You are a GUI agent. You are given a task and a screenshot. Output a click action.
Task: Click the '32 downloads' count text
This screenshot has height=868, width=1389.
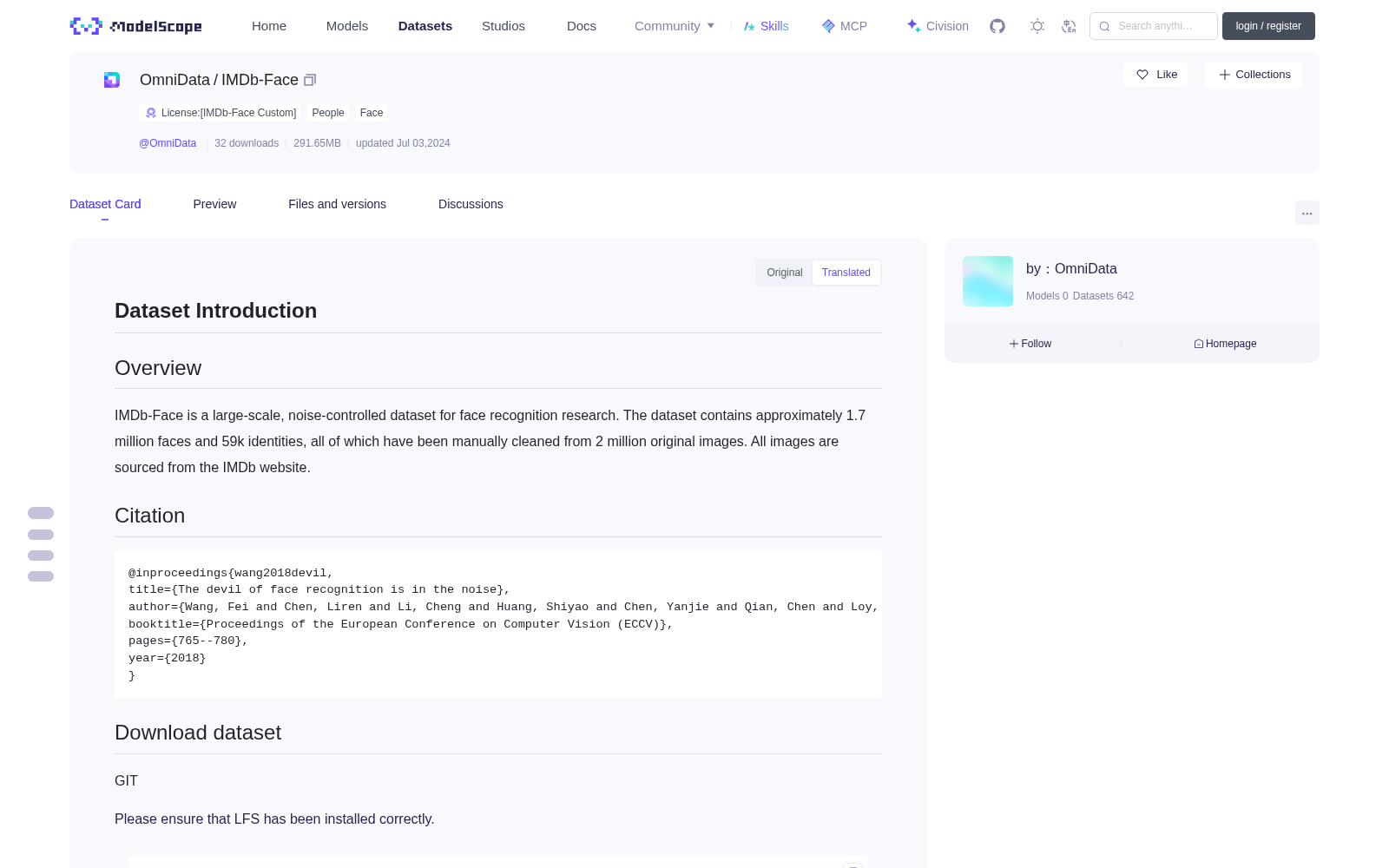pos(247,143)
